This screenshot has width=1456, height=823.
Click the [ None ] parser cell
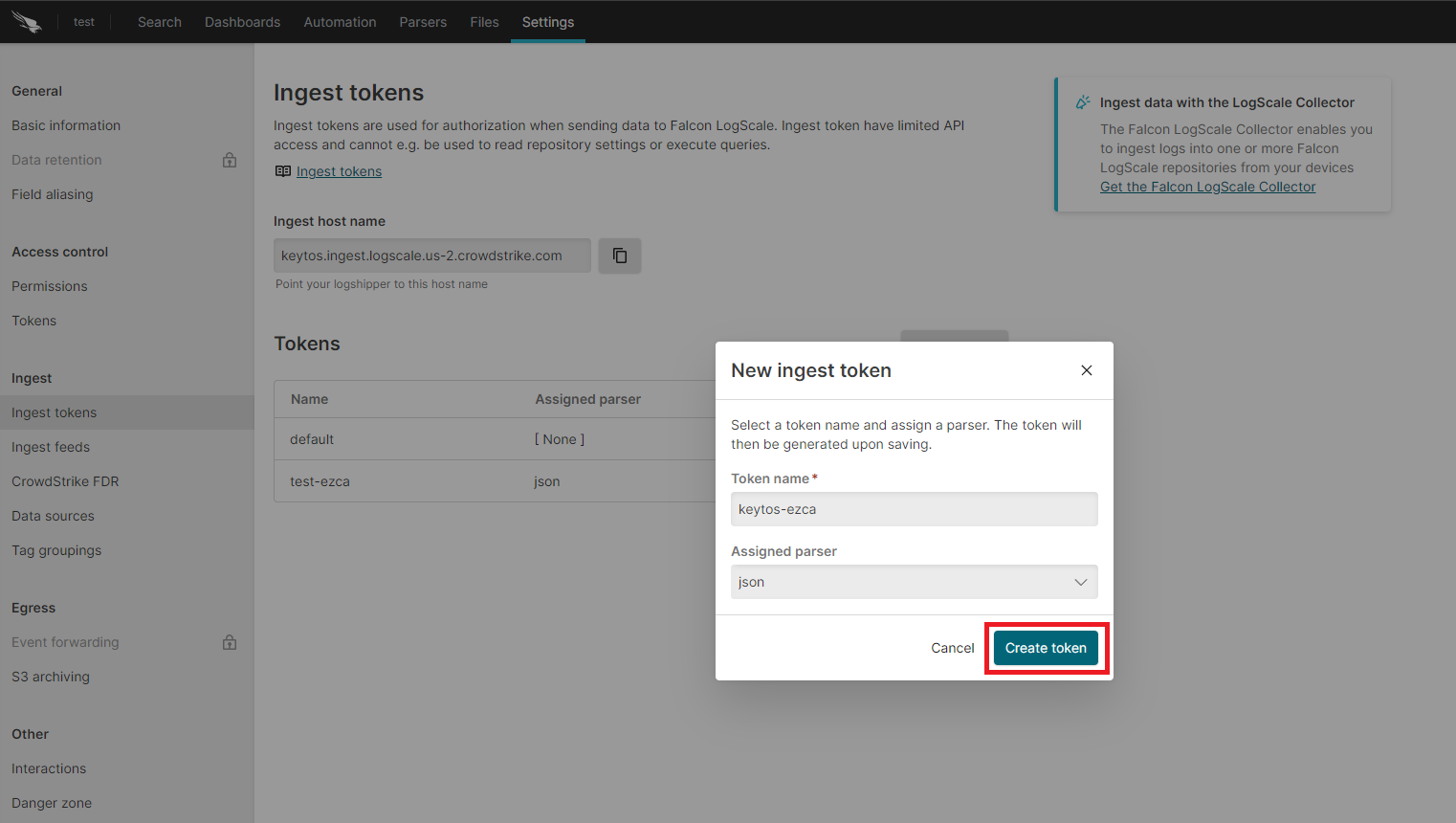(x=560, y=439)
